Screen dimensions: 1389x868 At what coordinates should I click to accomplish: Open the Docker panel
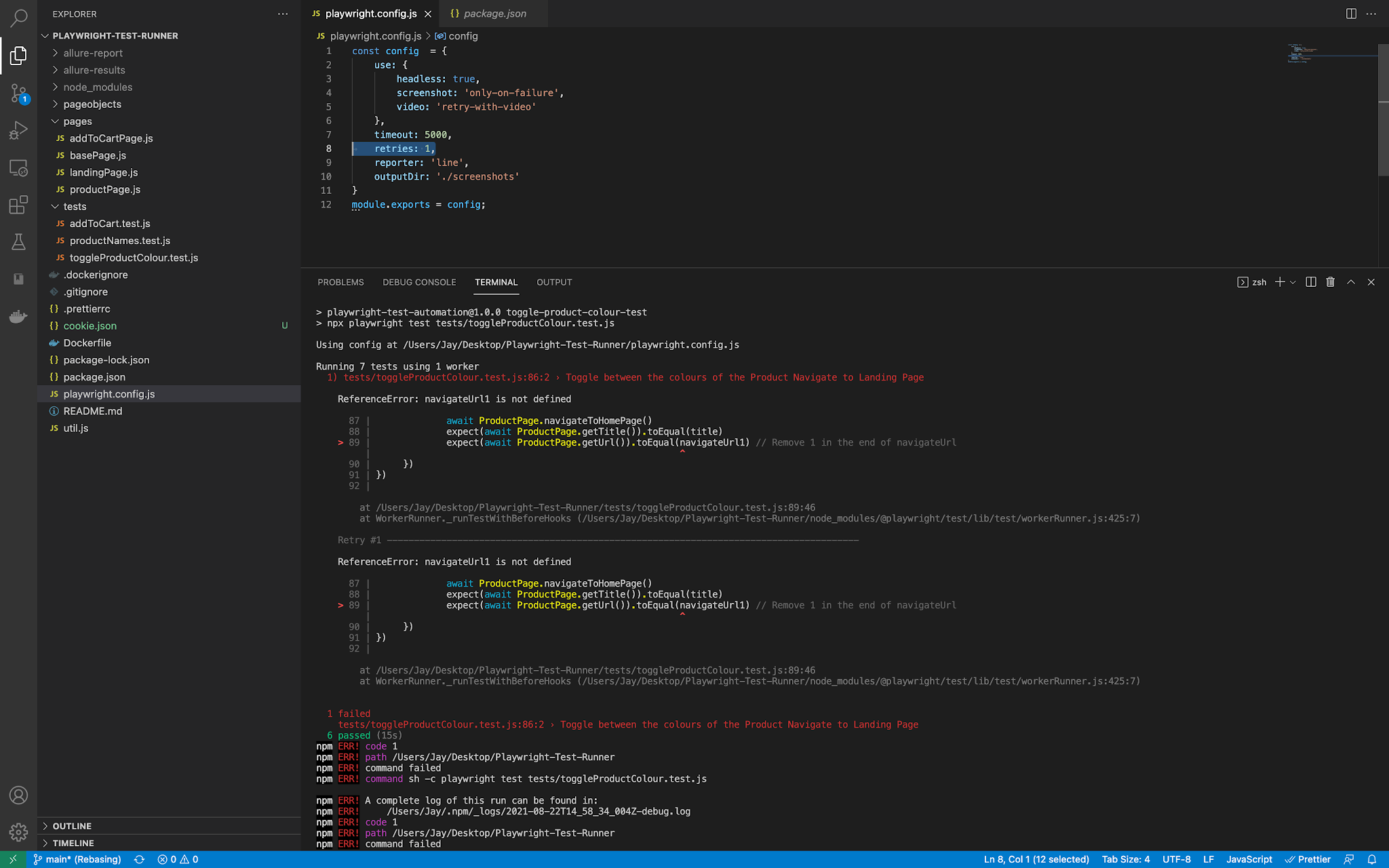coord(18,316)
